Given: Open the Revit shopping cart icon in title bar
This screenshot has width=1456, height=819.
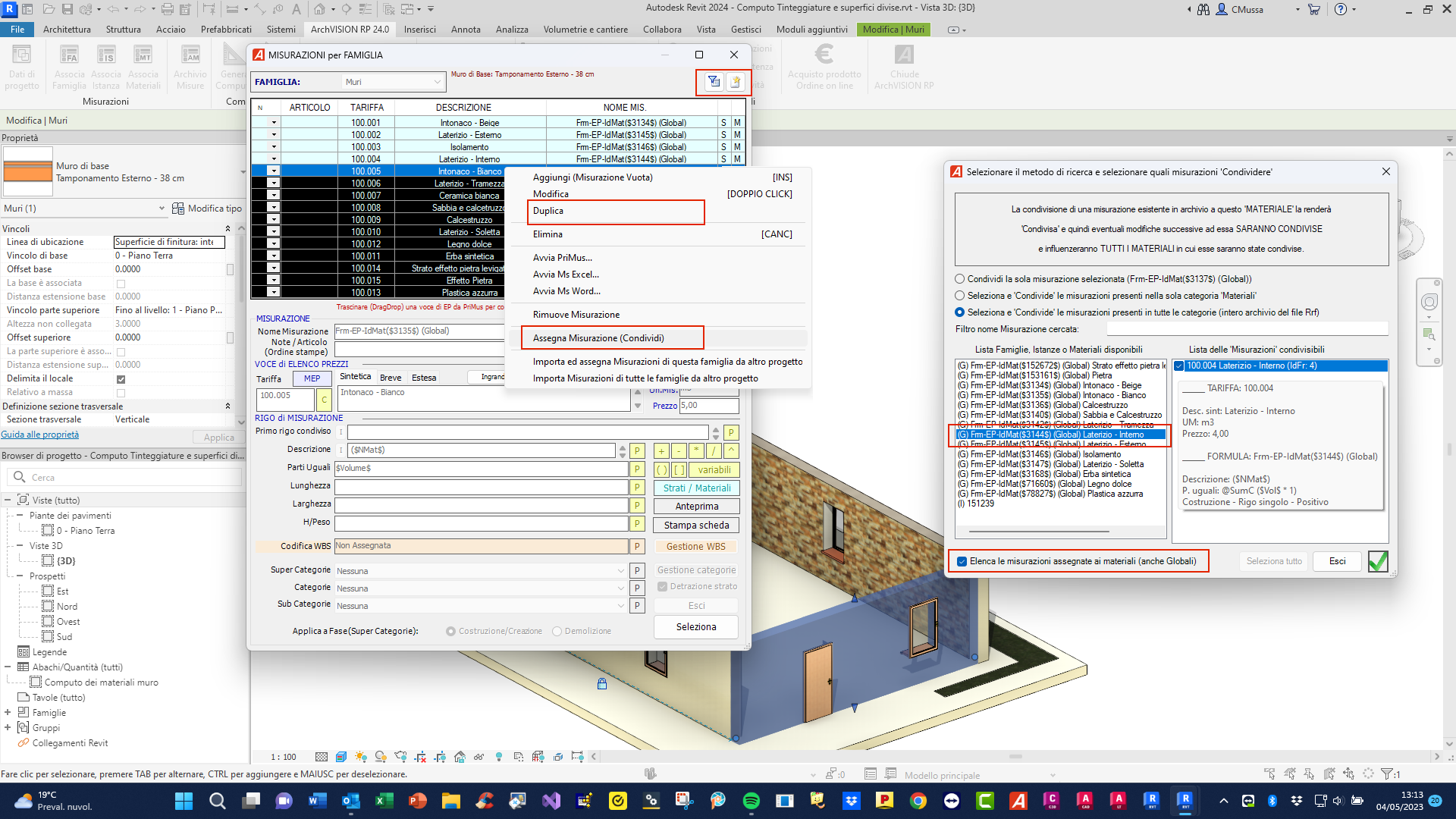Looking at the screenshot, I should click(1313, 9).
